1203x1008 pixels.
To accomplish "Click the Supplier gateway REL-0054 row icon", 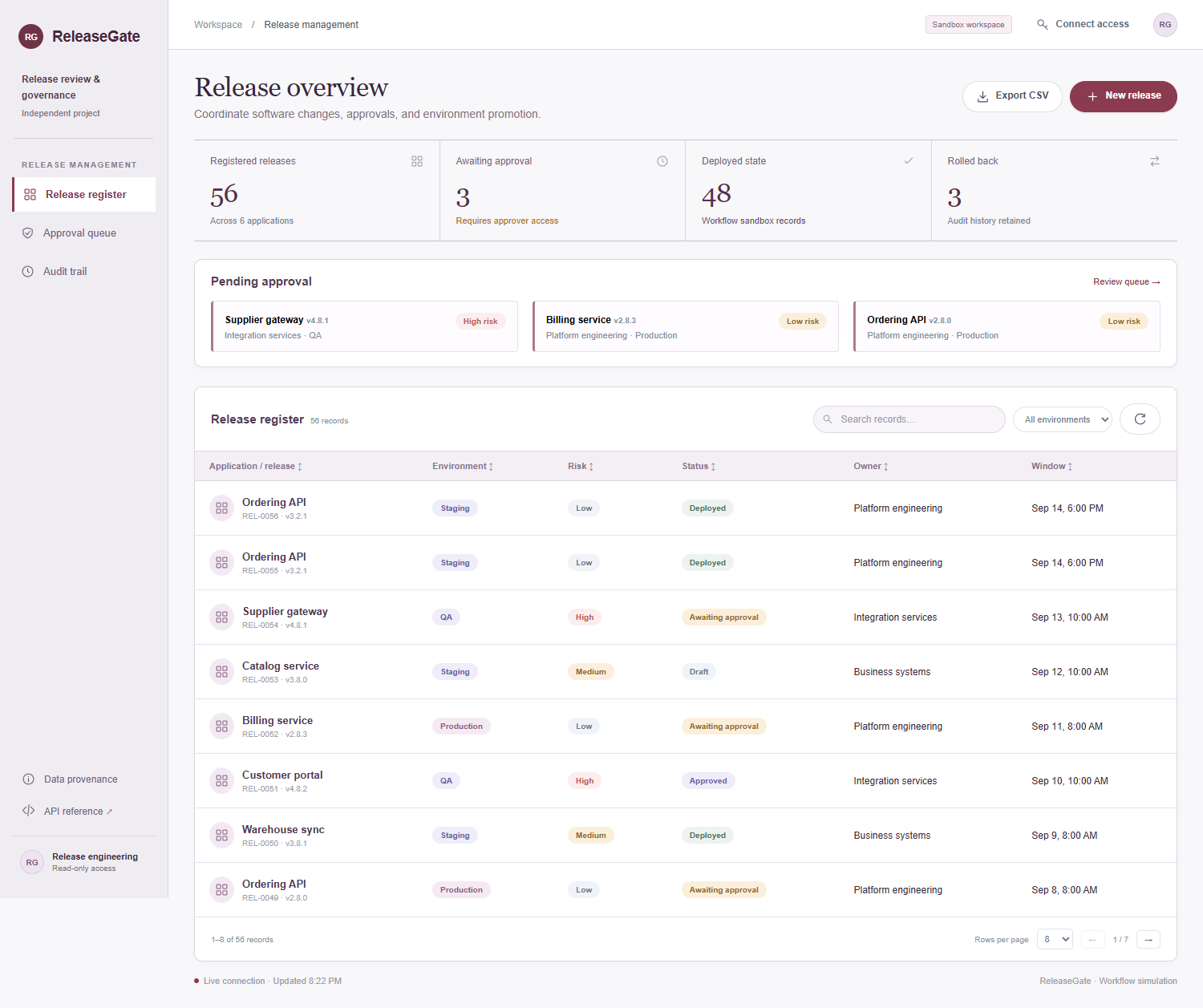I will (222, 617).
